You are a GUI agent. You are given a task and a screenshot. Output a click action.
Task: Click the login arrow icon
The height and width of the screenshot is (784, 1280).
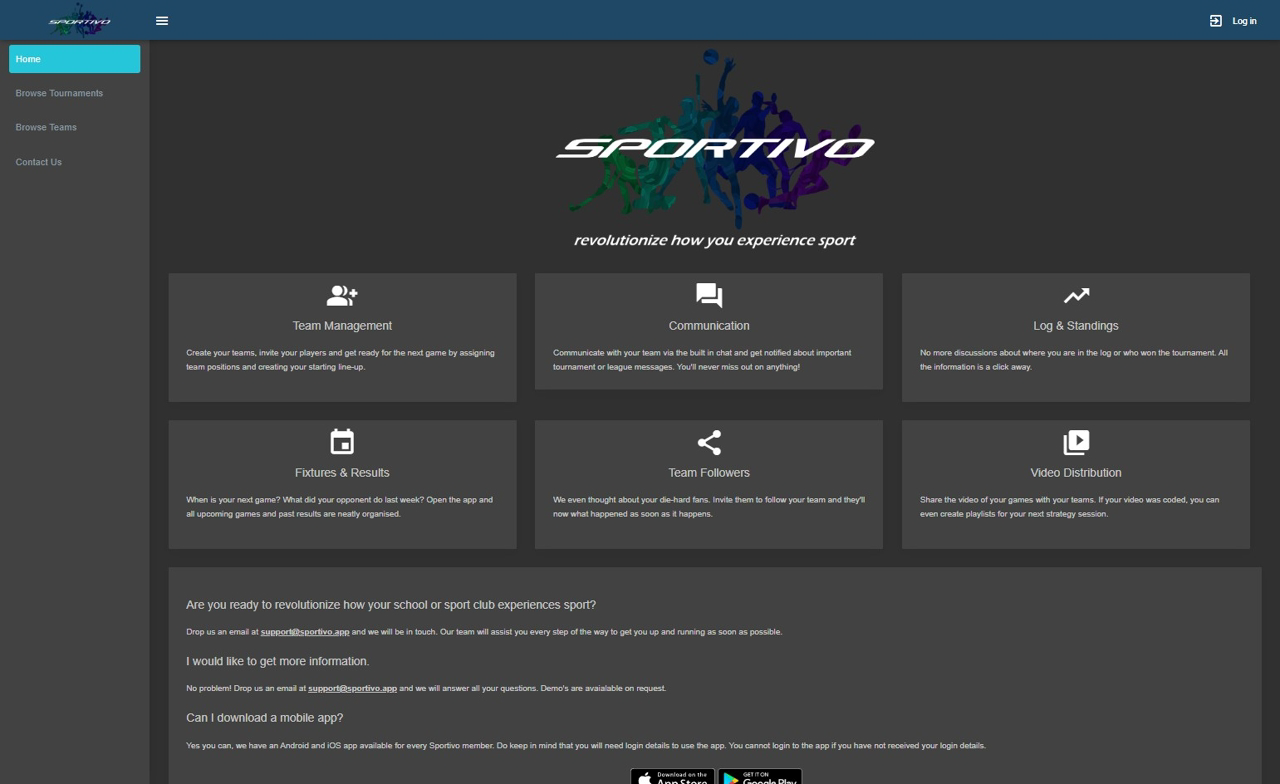(x=1216, y=21)
